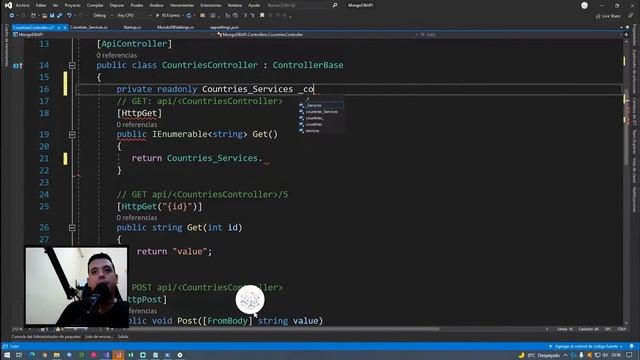Image resolution: width=640 pixels, height=360 pixels.
Task: Click the webcam overlay thumbnail
Action: point(76,286)
